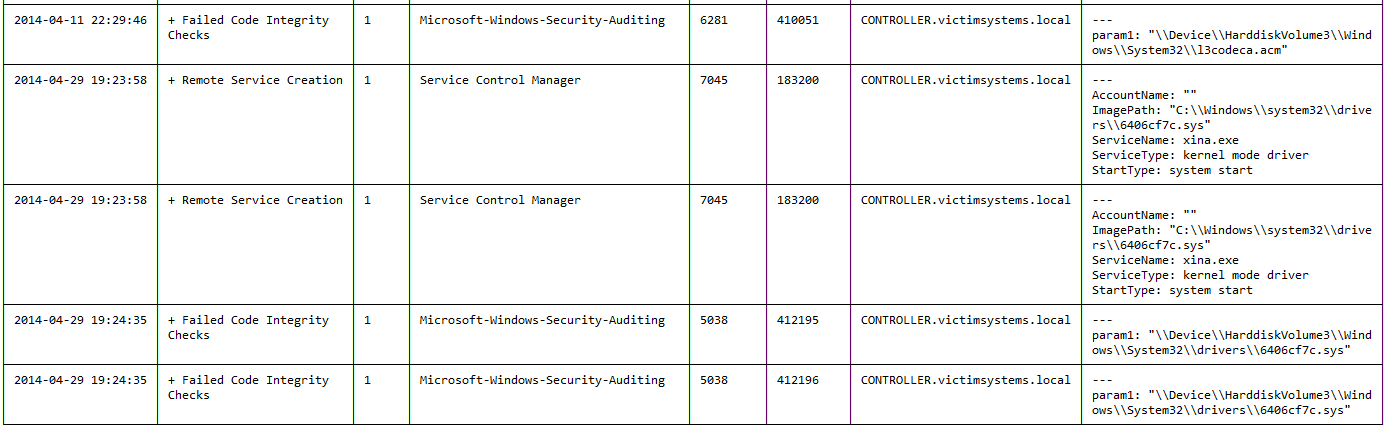Viewport: 1389px width, 429px height.
Task: Click record number 410051
Action: pyautogui.click(x=797, y=21)
